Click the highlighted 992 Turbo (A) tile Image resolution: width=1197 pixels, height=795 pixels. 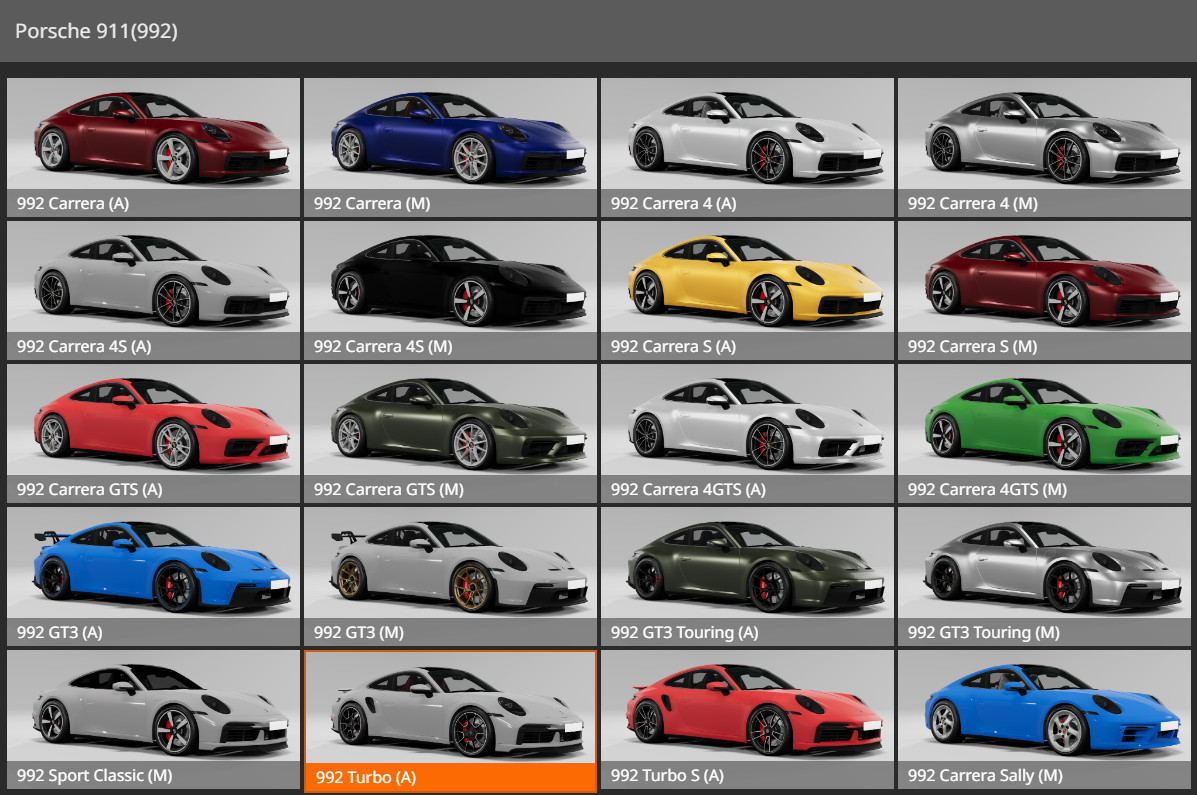[450, 710]
